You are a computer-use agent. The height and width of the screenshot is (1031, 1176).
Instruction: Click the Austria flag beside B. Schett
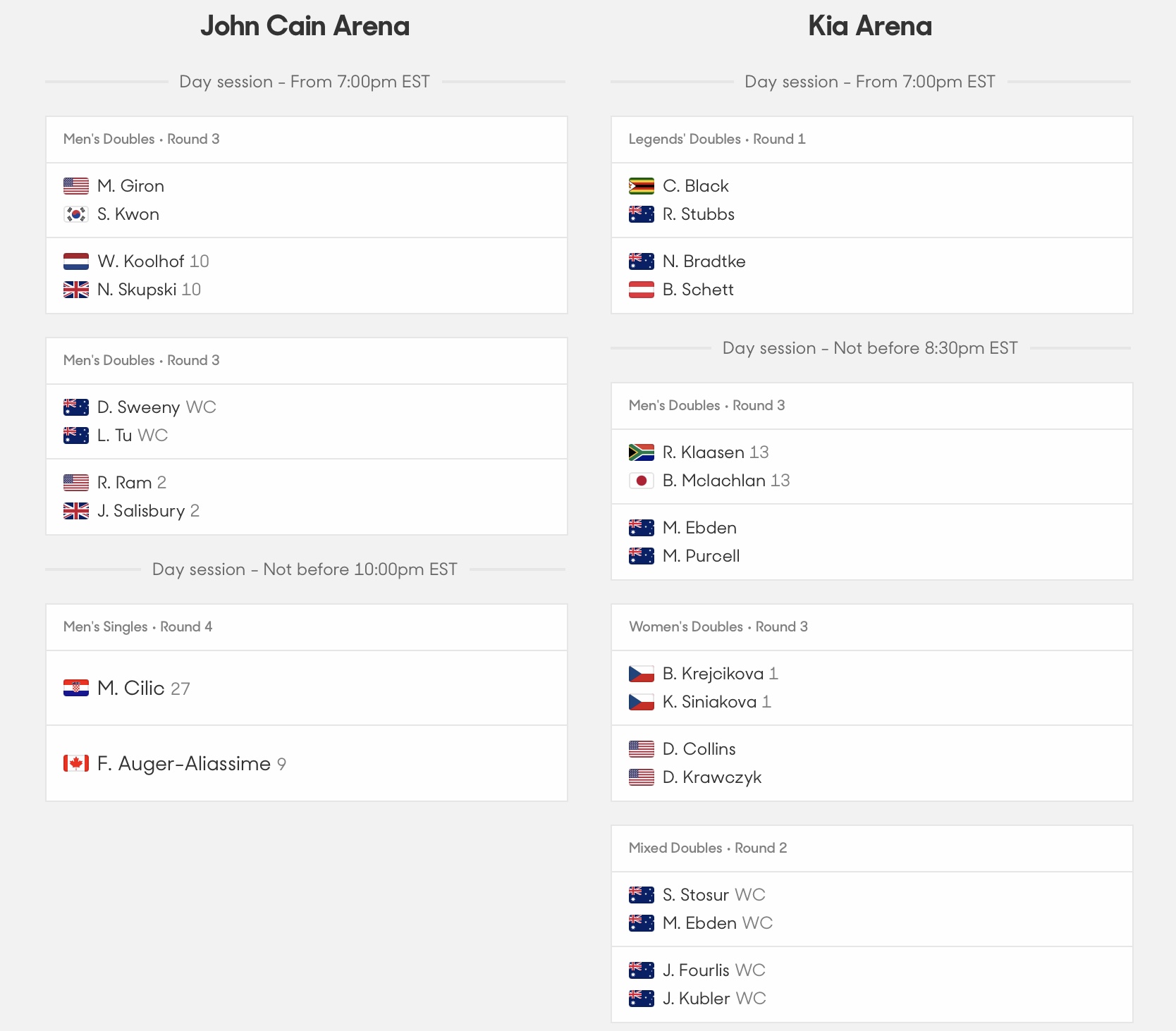(642, 290)
